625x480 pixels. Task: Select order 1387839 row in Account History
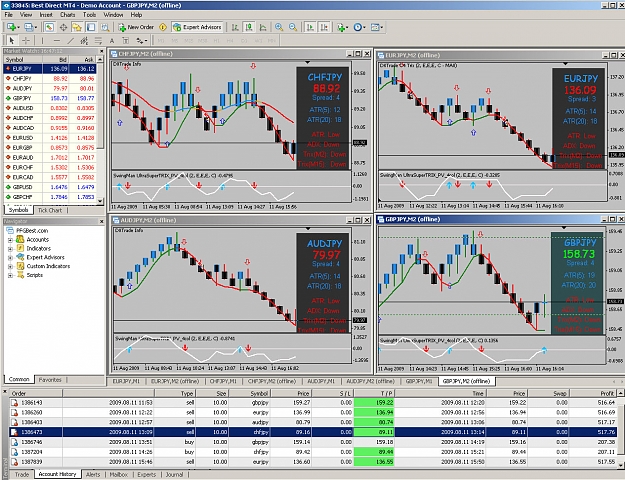313,462
